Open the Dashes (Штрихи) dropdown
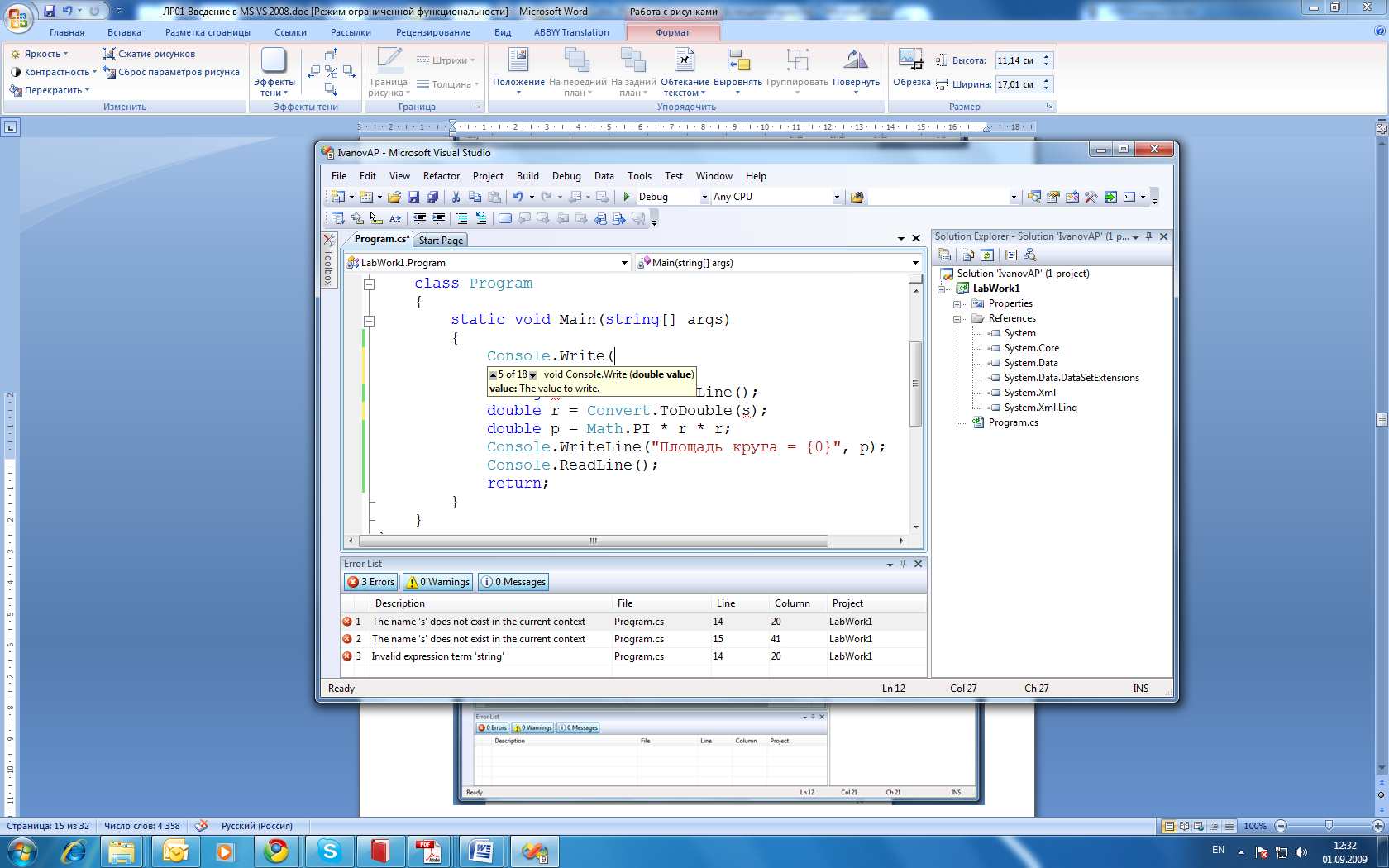 pos(446,60)
